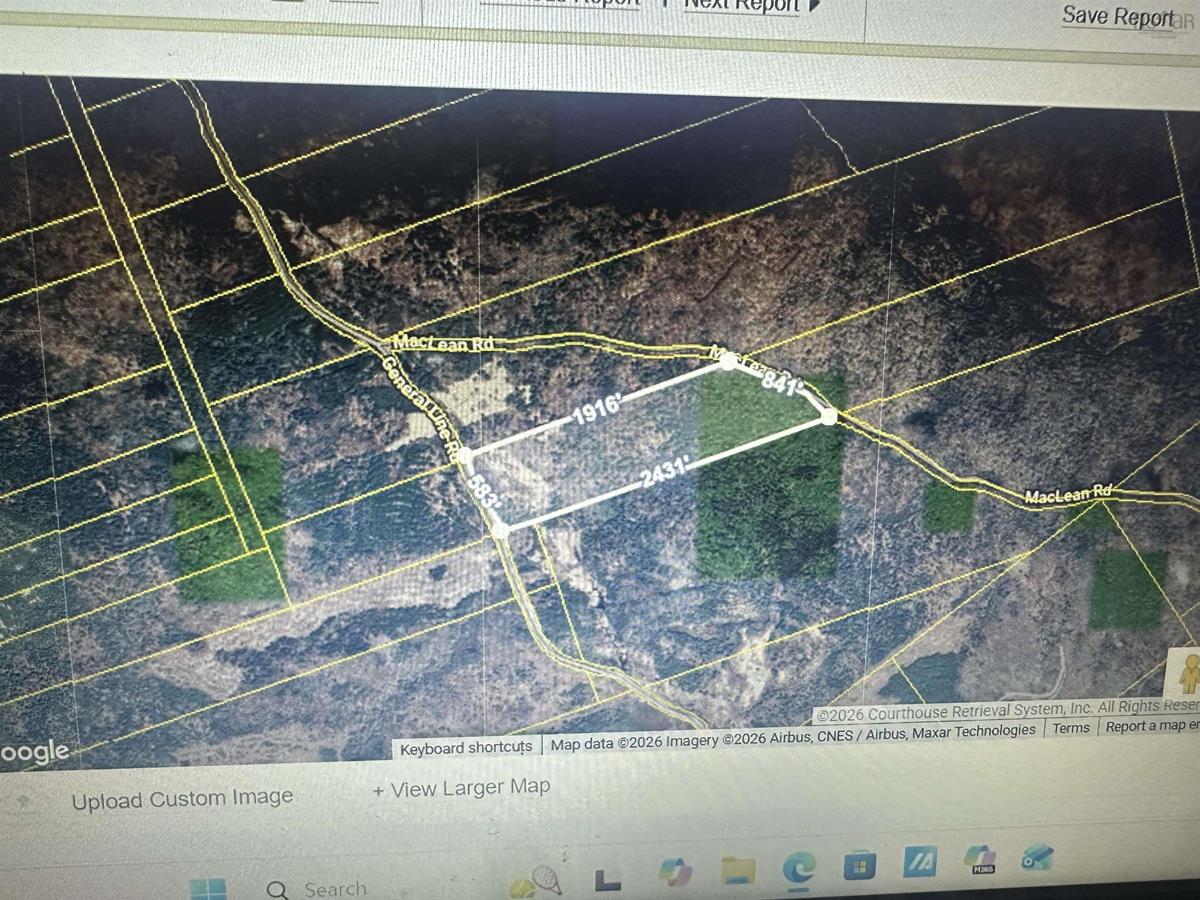Open the M365 app from the taskbar

tap(979, 860)
